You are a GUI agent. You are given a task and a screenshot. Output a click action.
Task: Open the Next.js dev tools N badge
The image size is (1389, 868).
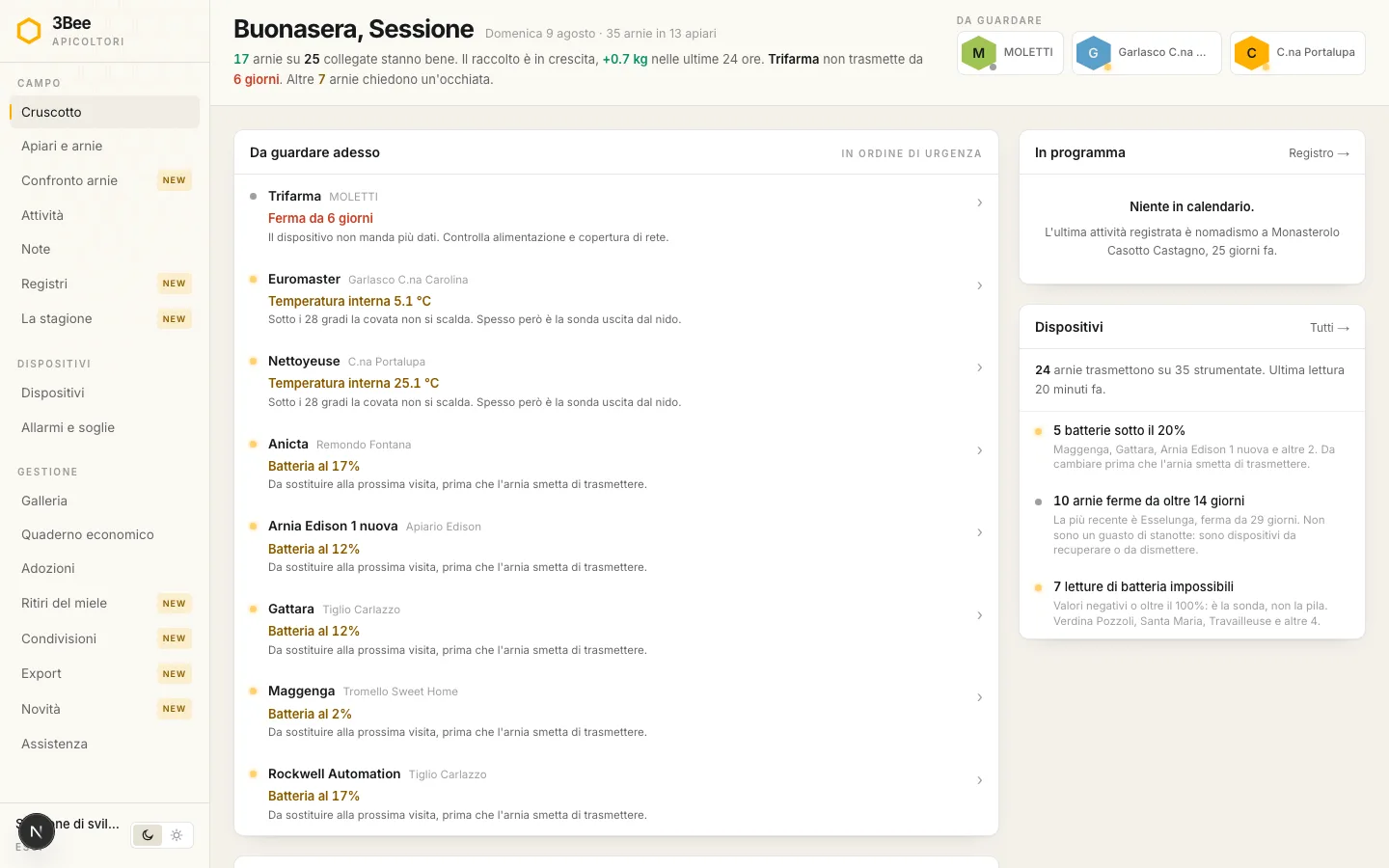(x=36, y=831)
